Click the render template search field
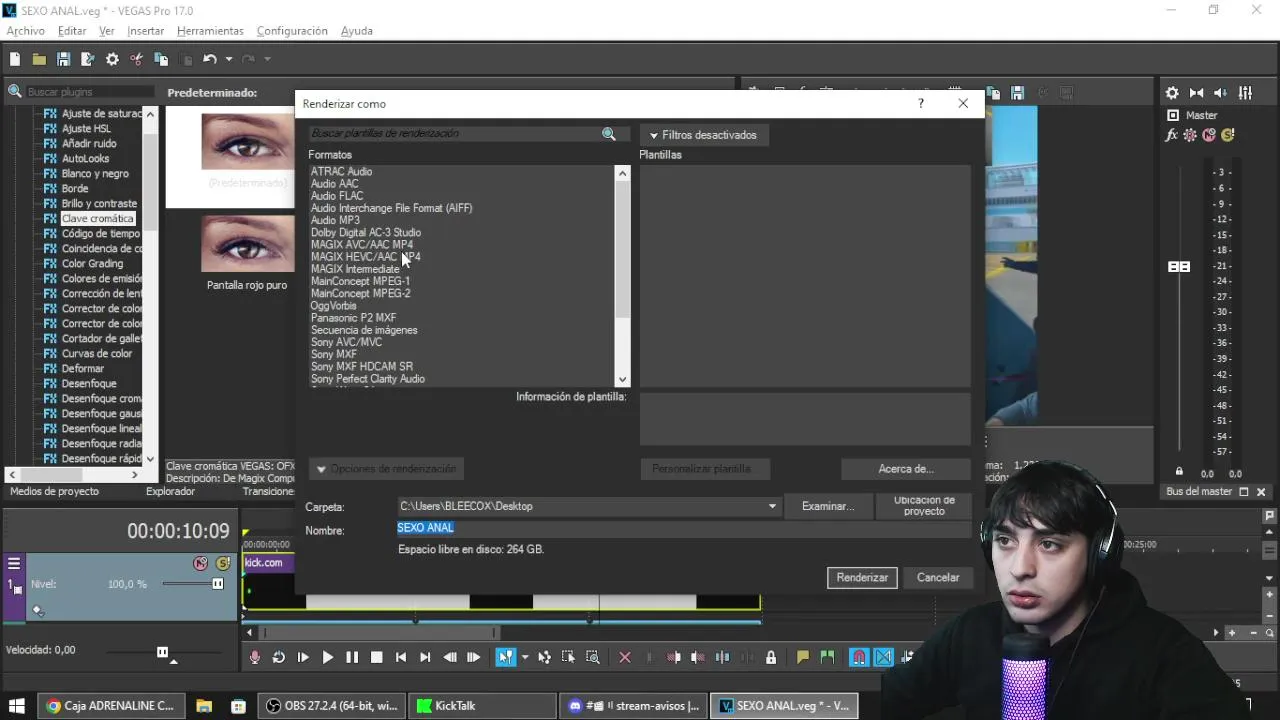The height and width of the screenshot is (720, 1280). coord(455,134)
